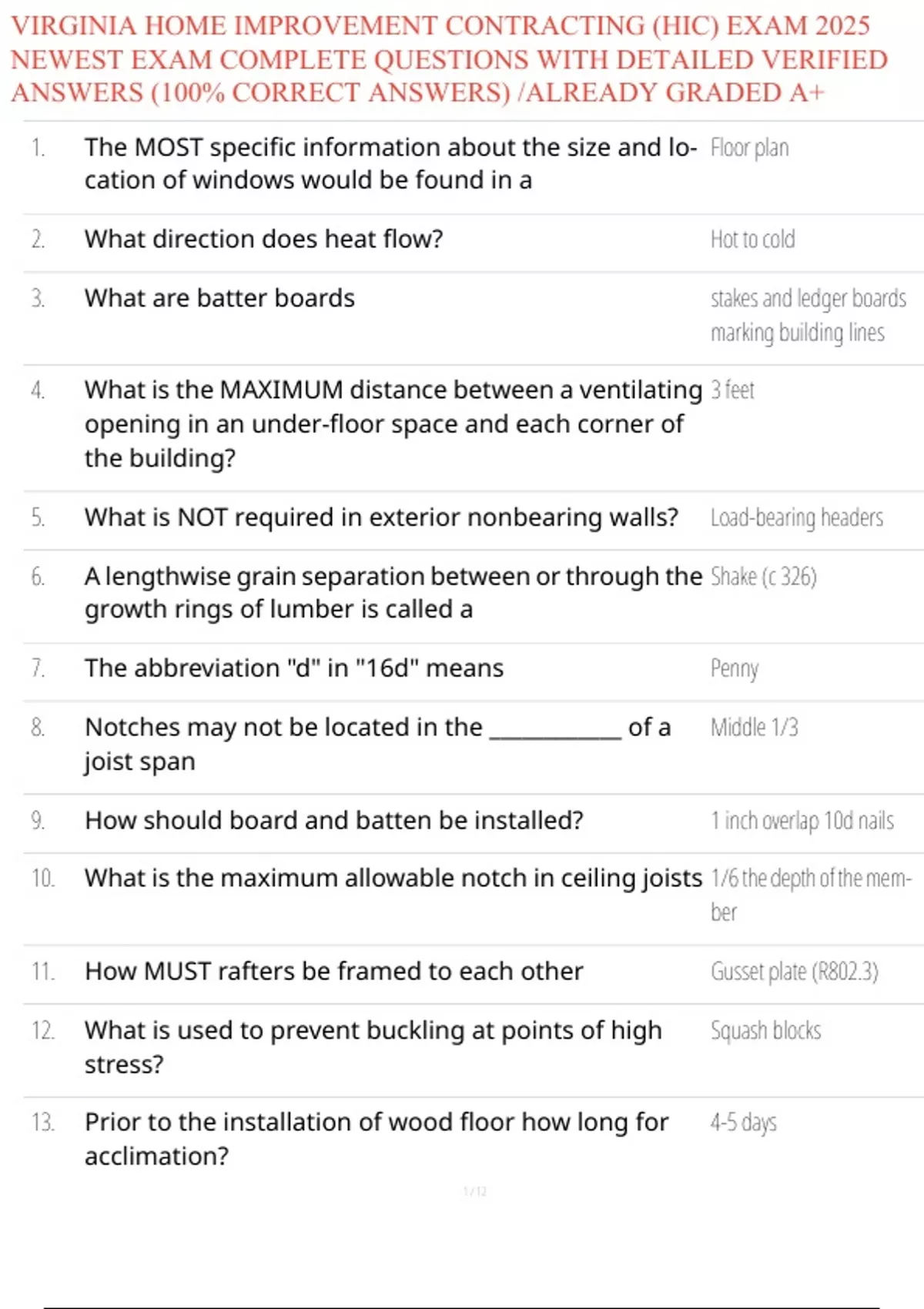Click the "Penny" answer
Screen dimensions: 924x1309
point(734,668)
